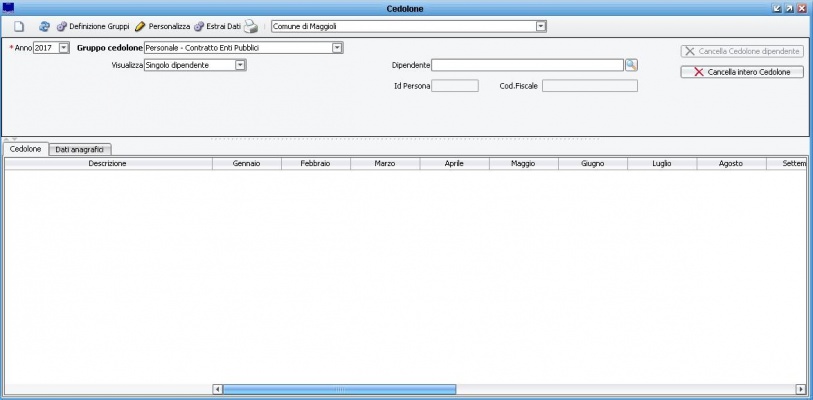Click the Personalizza pencil tool
Screen dimensions: 813x400
click(162, 26)
